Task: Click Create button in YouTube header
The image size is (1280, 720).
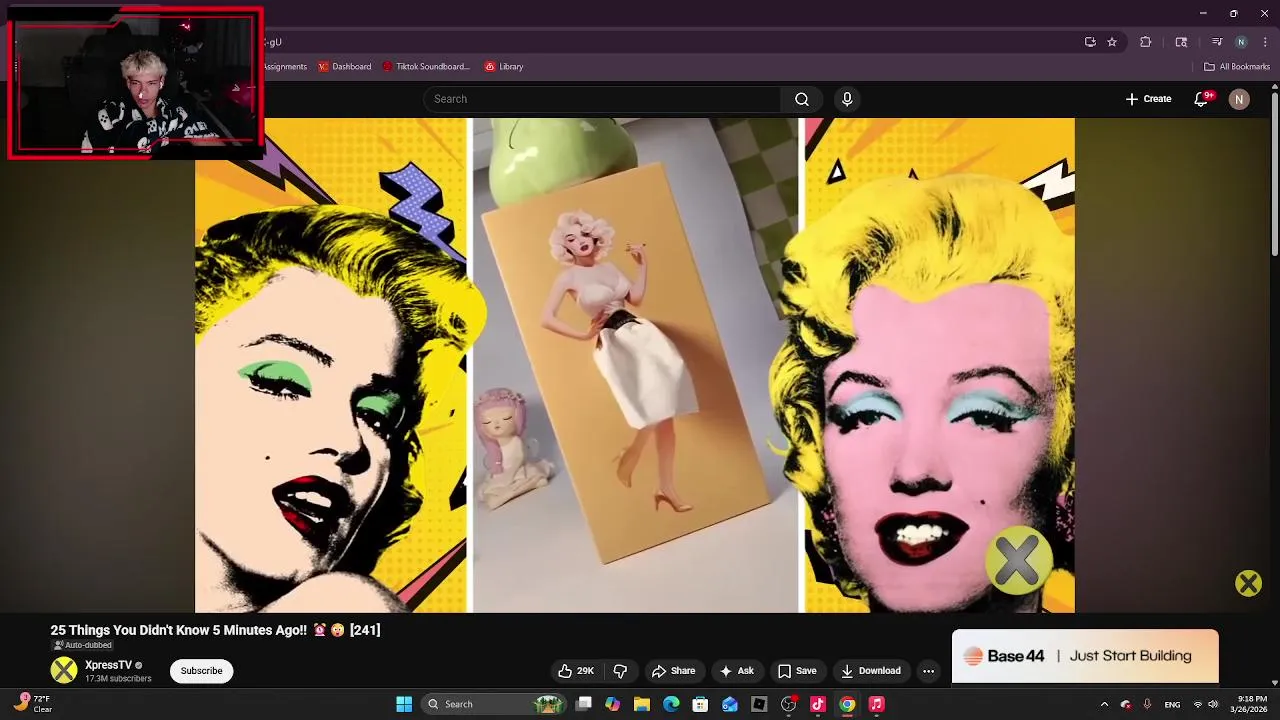Action: point(1148,99)
